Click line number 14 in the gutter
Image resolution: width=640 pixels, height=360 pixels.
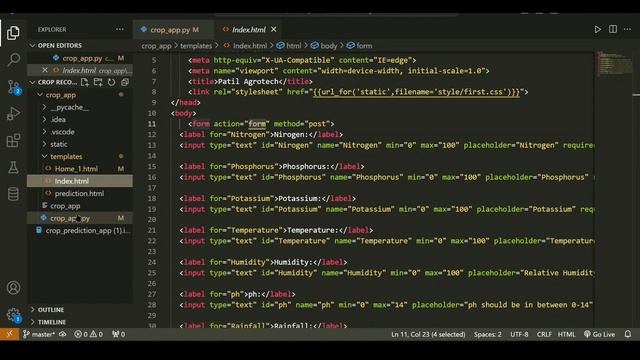pos(152,156)
